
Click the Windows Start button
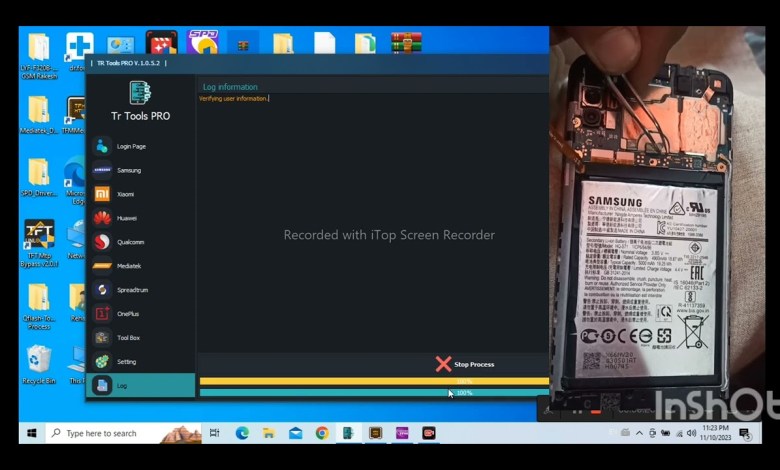pos(32,433)
